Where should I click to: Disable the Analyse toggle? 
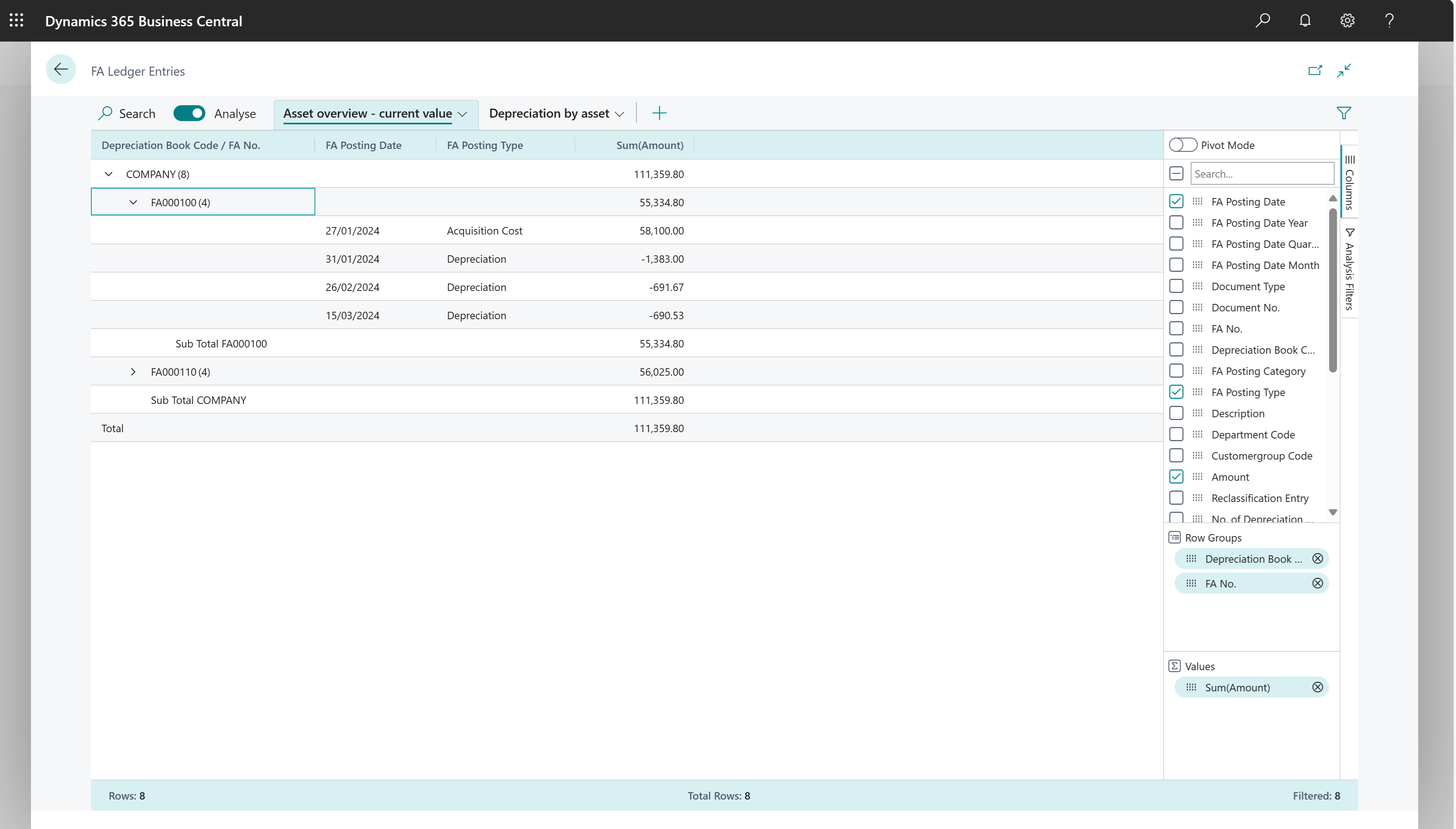point(189,113)
